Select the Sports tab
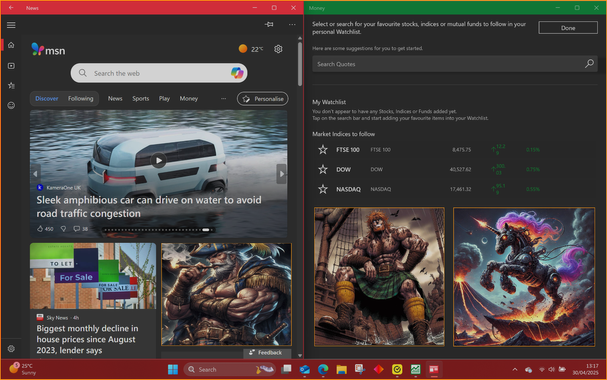 pyautogui.click(x=141, y=99)
